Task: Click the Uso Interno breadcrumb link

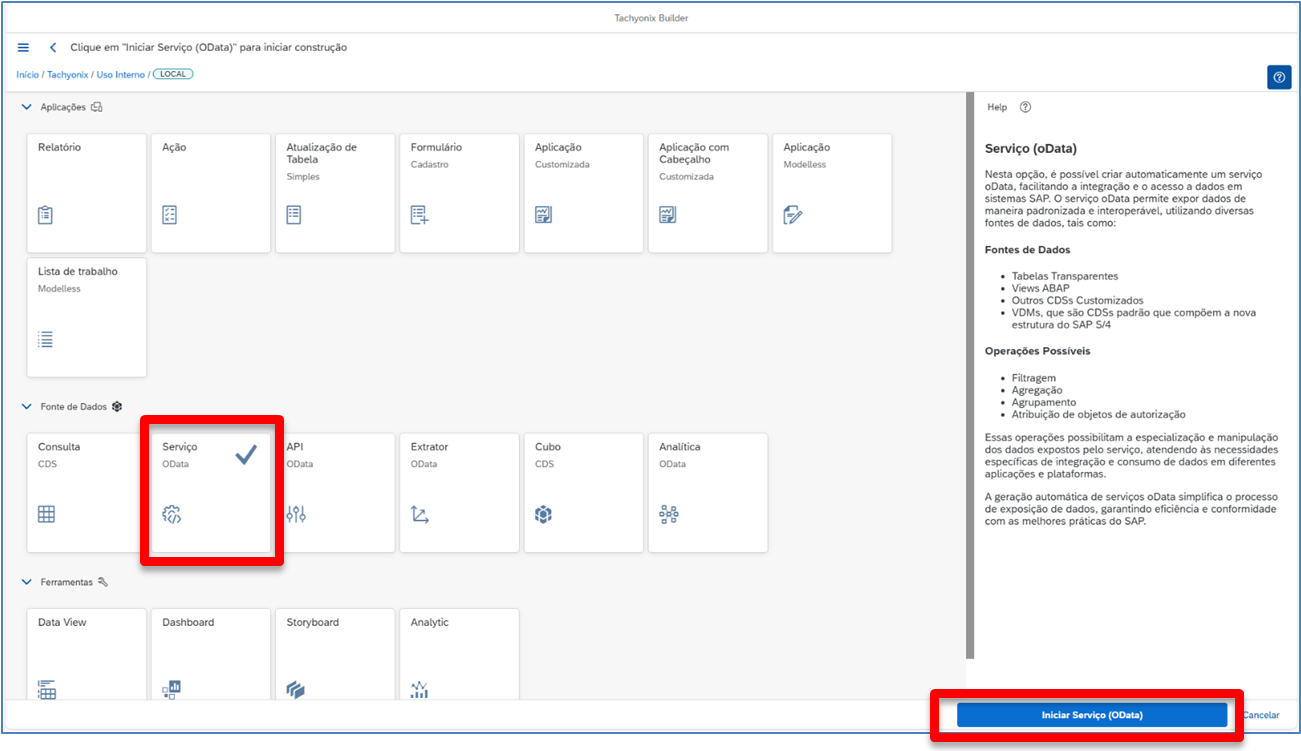Action: (120, 75)
